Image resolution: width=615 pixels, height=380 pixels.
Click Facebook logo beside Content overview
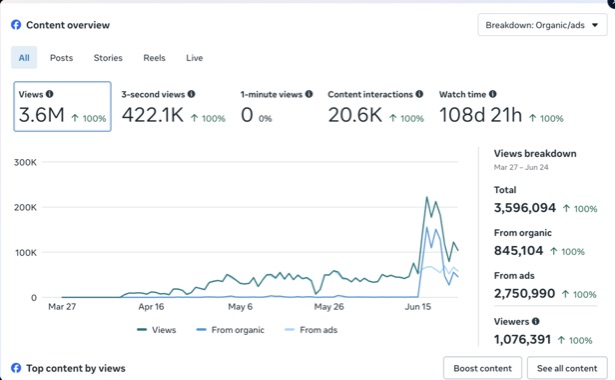[16, 25]
